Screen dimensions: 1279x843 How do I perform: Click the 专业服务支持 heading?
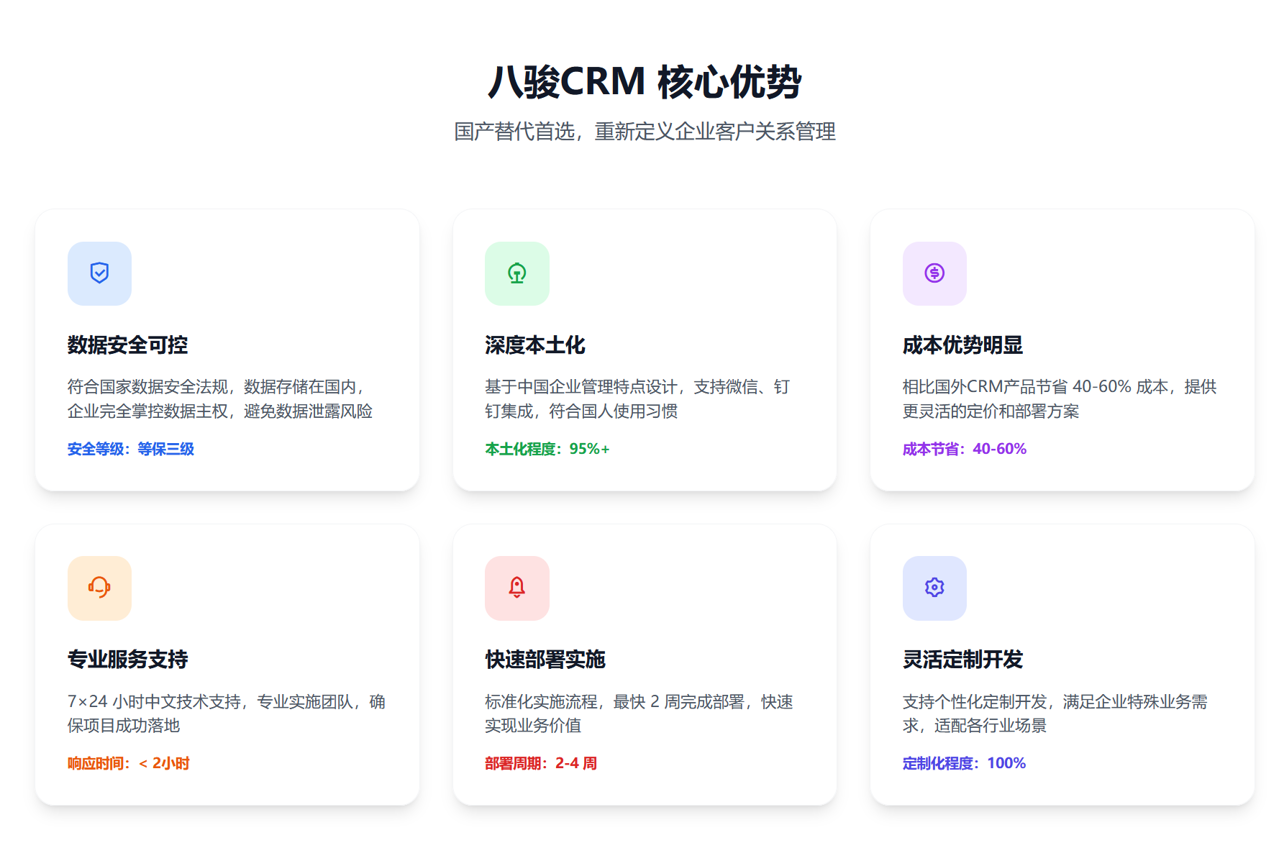pos(127,659)
